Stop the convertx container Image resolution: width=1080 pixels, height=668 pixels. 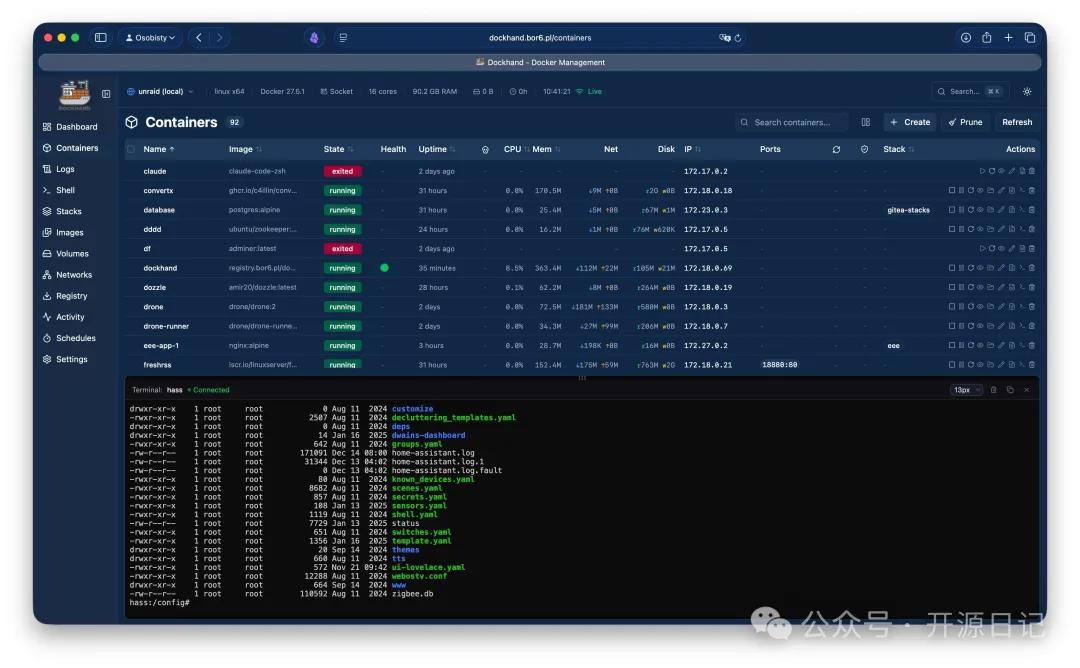click(952, 190)
